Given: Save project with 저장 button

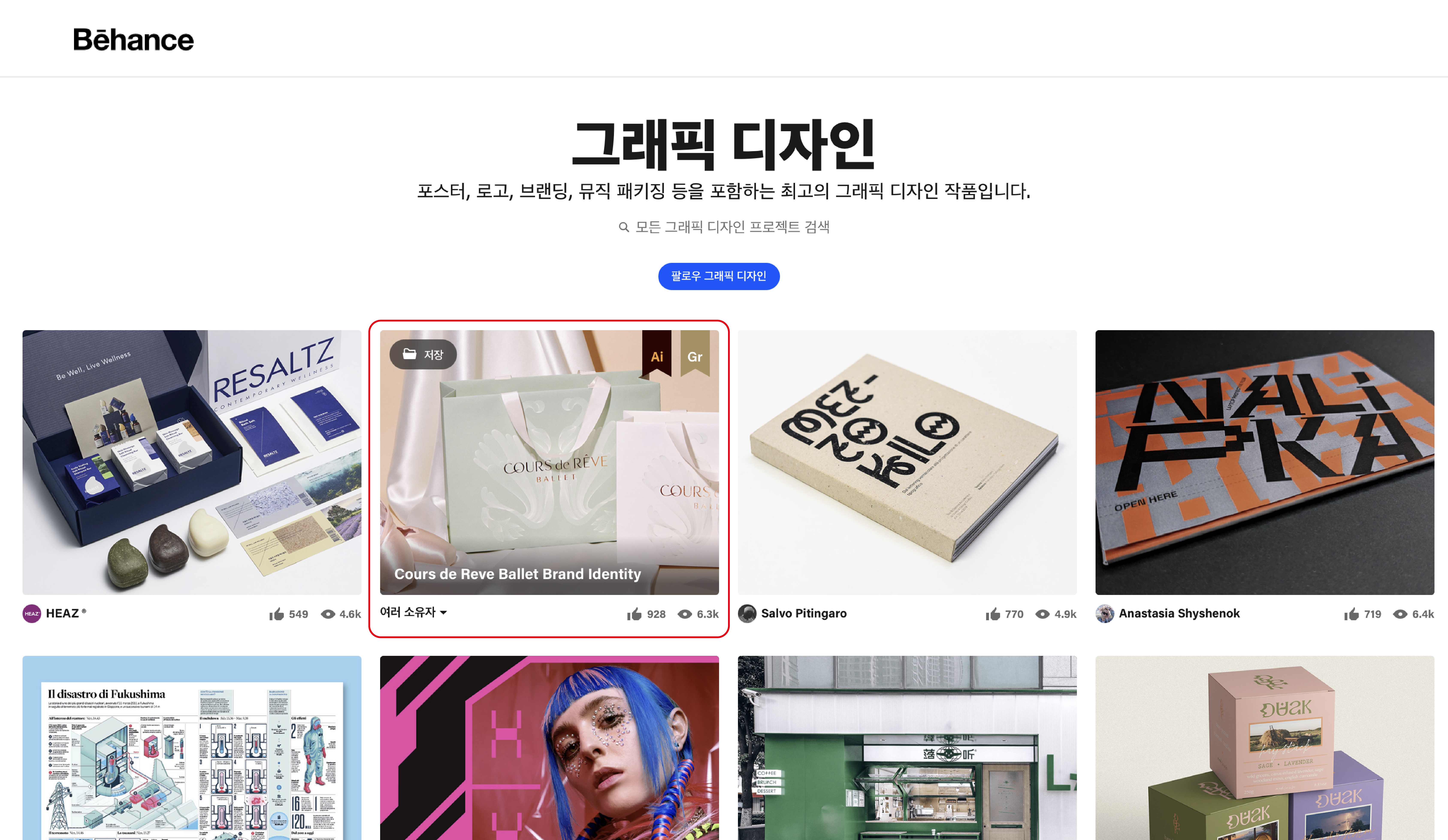Looking at the screenshot, I should [423, 354].
